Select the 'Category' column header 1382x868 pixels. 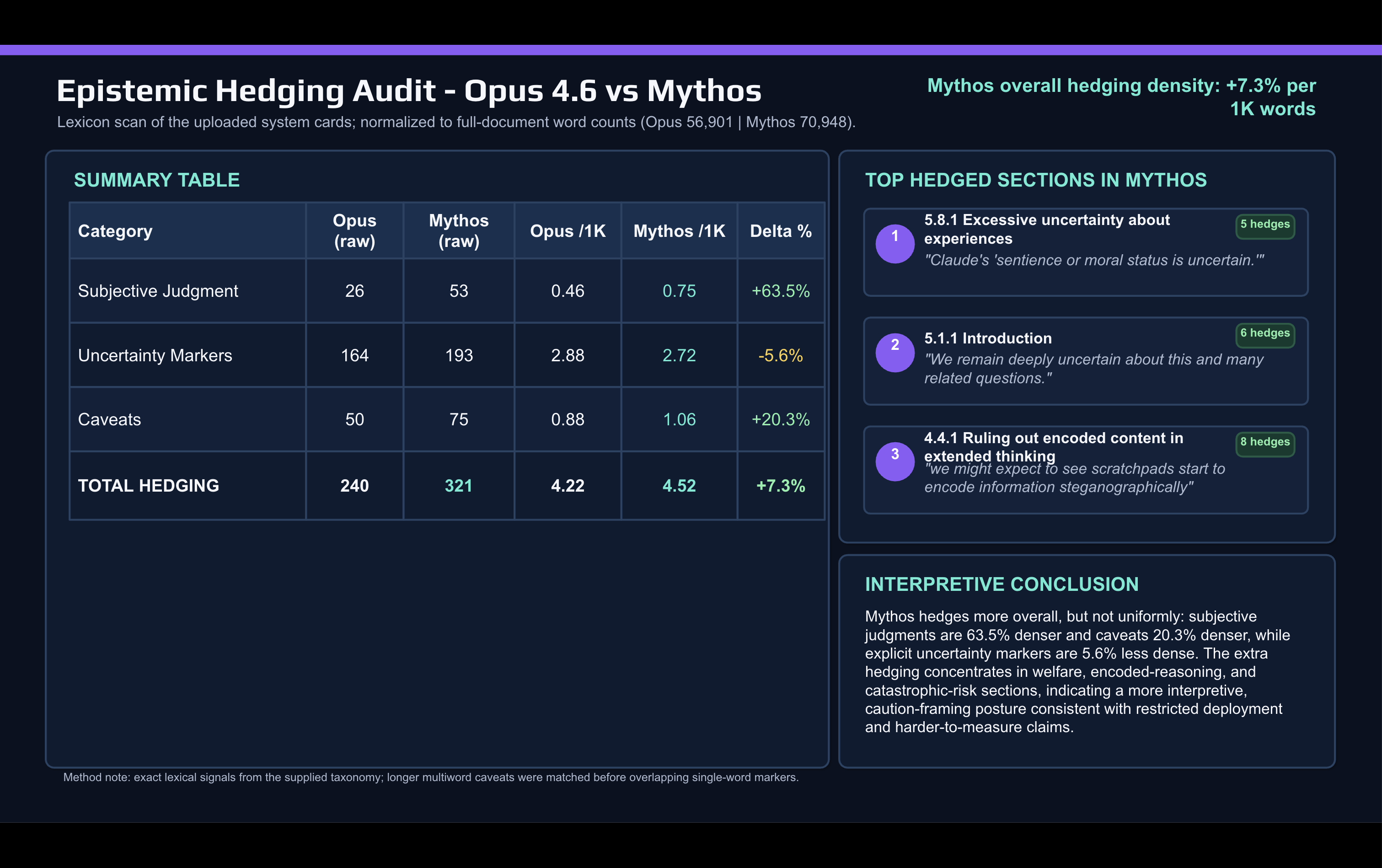[115, 231]
